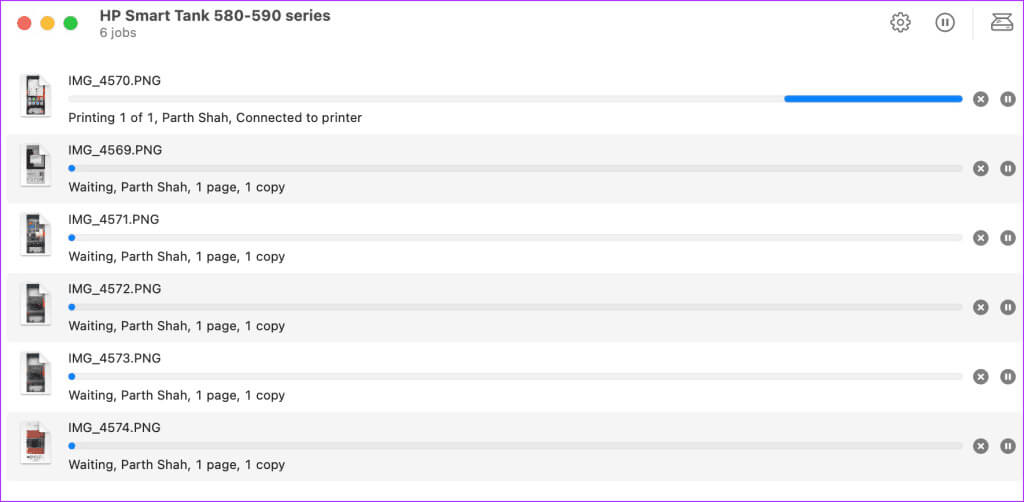Pause the IMG_4571.PNG waiting job
The height and width of the screenshot is (502, 1024).
(1008, 238)
